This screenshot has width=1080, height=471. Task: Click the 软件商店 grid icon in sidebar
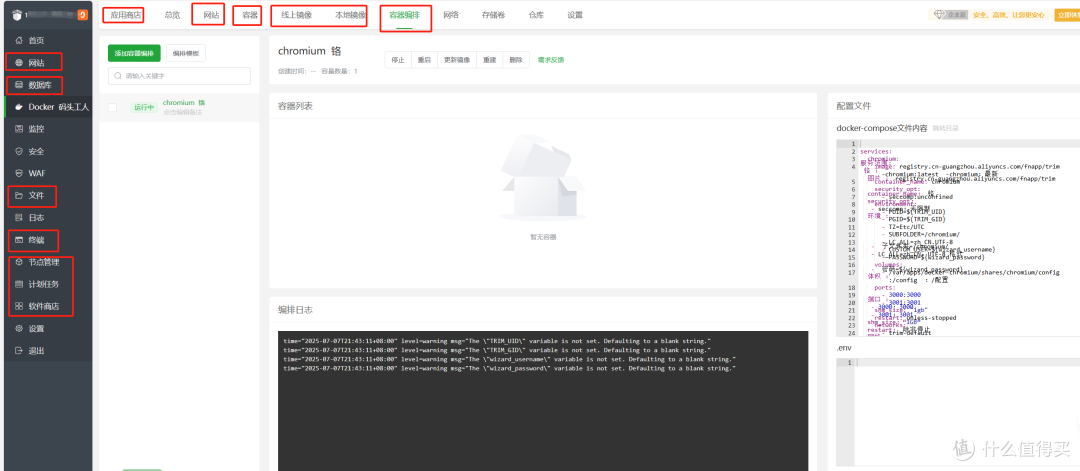tap(19, 306)
